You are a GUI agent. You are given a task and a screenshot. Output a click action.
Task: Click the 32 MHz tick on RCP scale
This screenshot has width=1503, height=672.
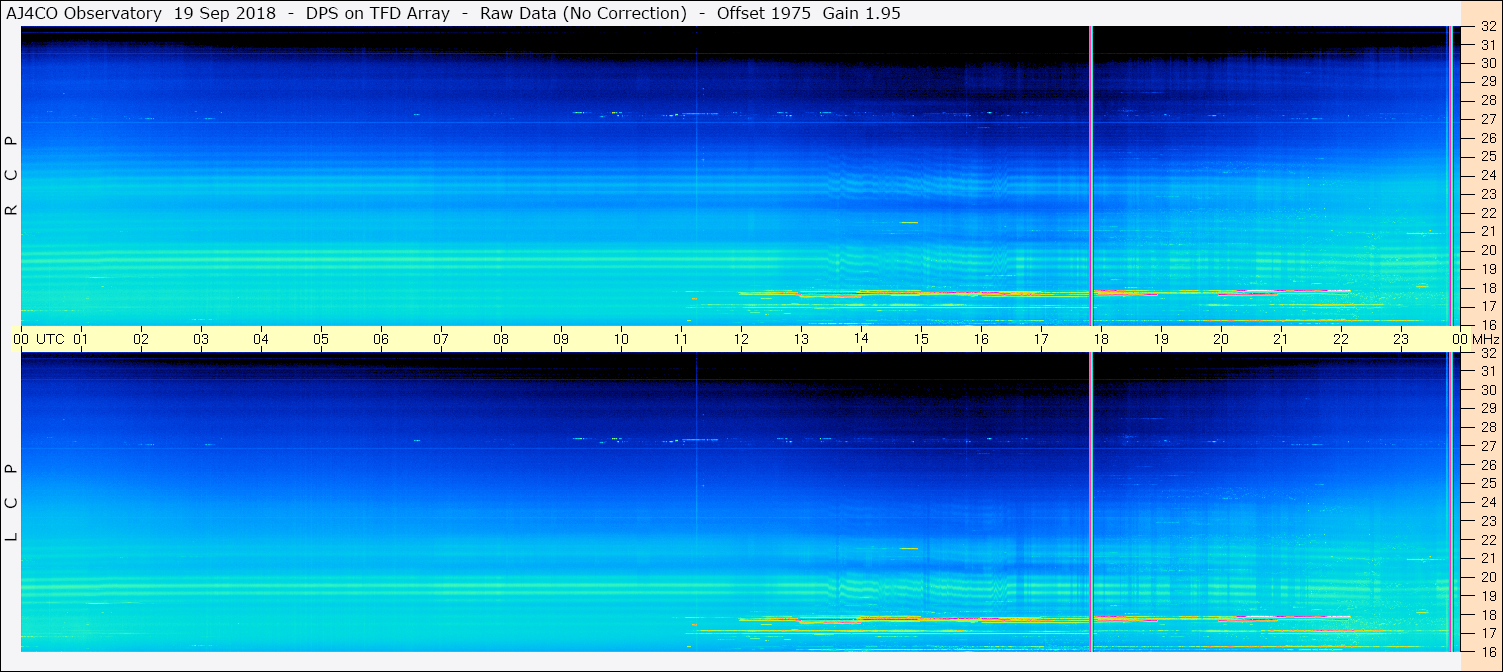click(x=1488, y=27)
